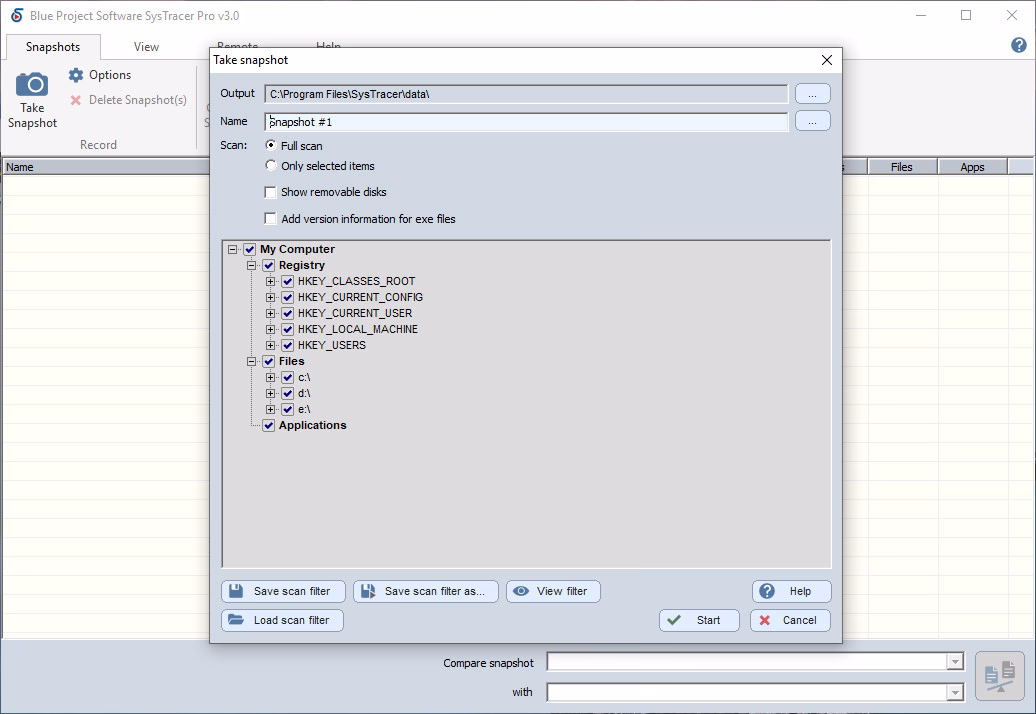This screenshot has width=1036, height=714.
Task: Enable Show removable disks checkbox
Action: tap(270, 192)
